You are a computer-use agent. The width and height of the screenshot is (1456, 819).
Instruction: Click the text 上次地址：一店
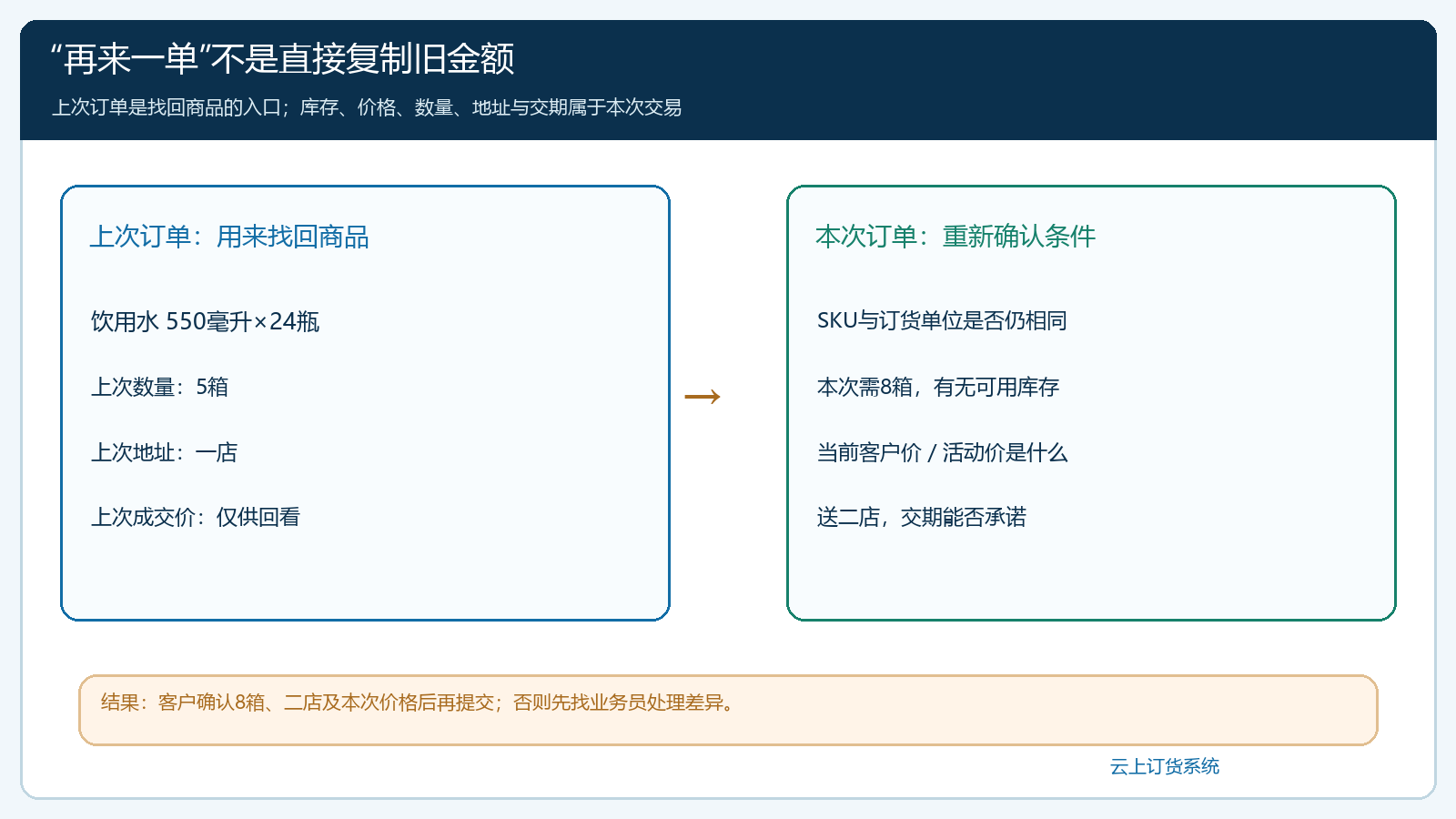[x=164, y=452]
